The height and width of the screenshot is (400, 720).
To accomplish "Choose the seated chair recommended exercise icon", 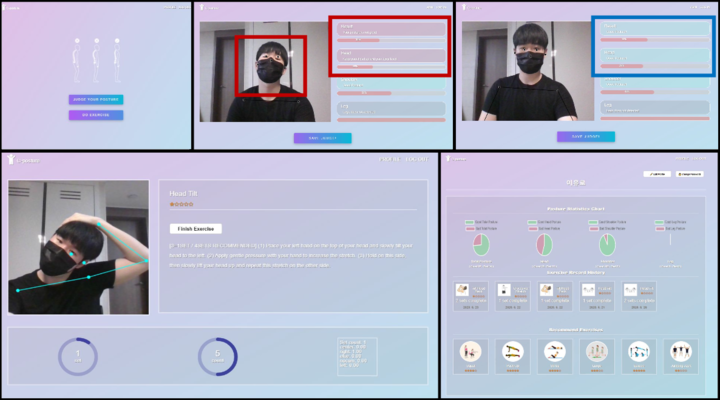I will (x=471, y=352).
